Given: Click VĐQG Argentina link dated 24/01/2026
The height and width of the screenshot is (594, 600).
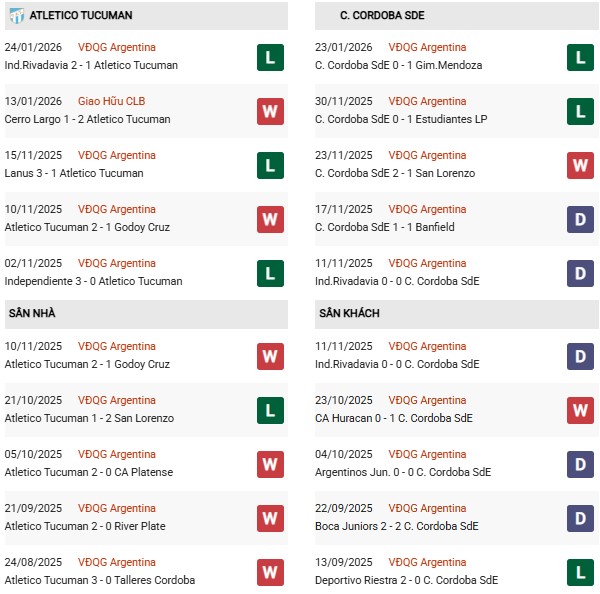Looking at the screenshot, I should 117,47.
